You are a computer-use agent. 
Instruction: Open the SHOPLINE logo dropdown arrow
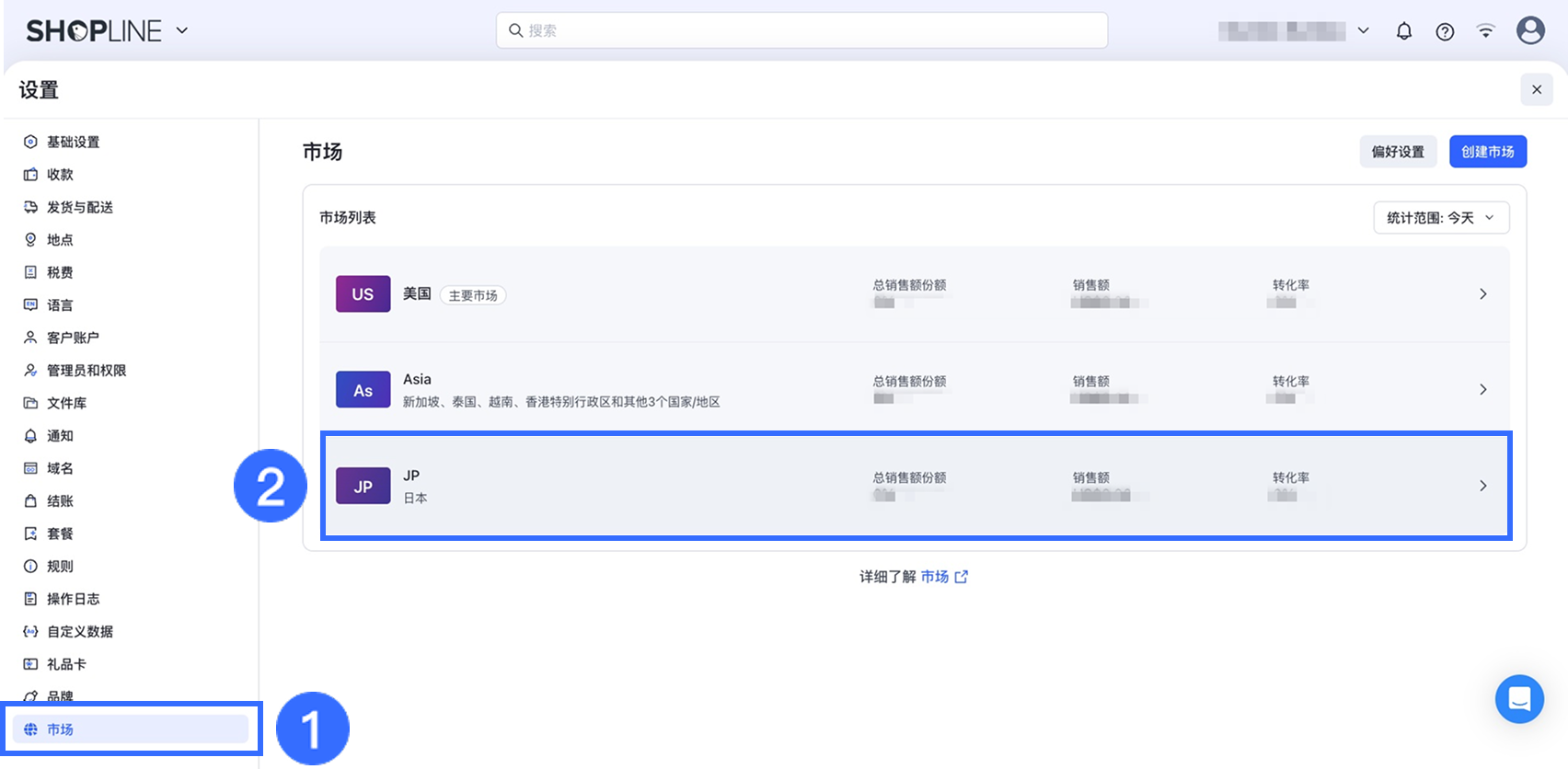pyautogui.click(x=182, y=30)
